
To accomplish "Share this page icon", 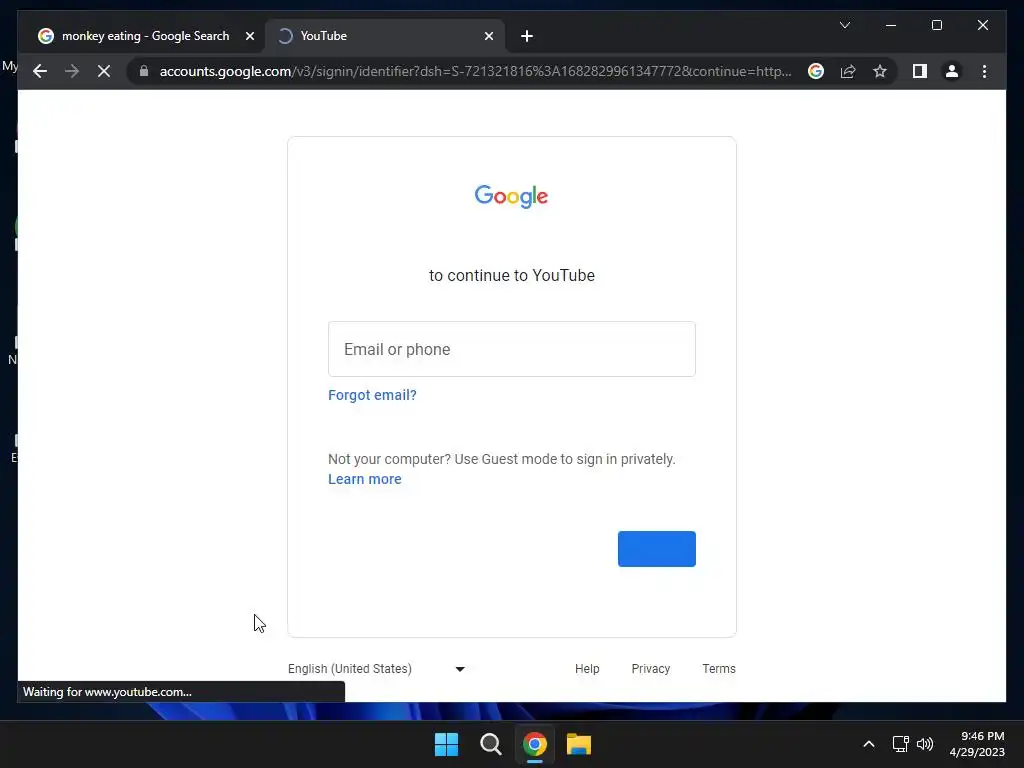I will [x=848, y=71].
